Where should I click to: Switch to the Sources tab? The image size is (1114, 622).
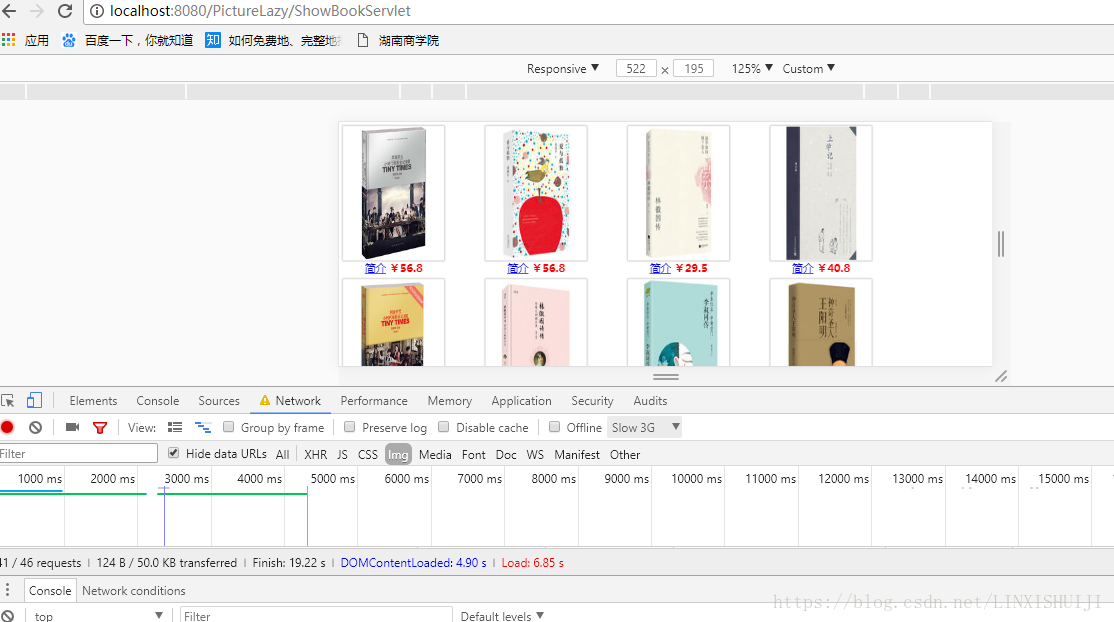(219, 401)
